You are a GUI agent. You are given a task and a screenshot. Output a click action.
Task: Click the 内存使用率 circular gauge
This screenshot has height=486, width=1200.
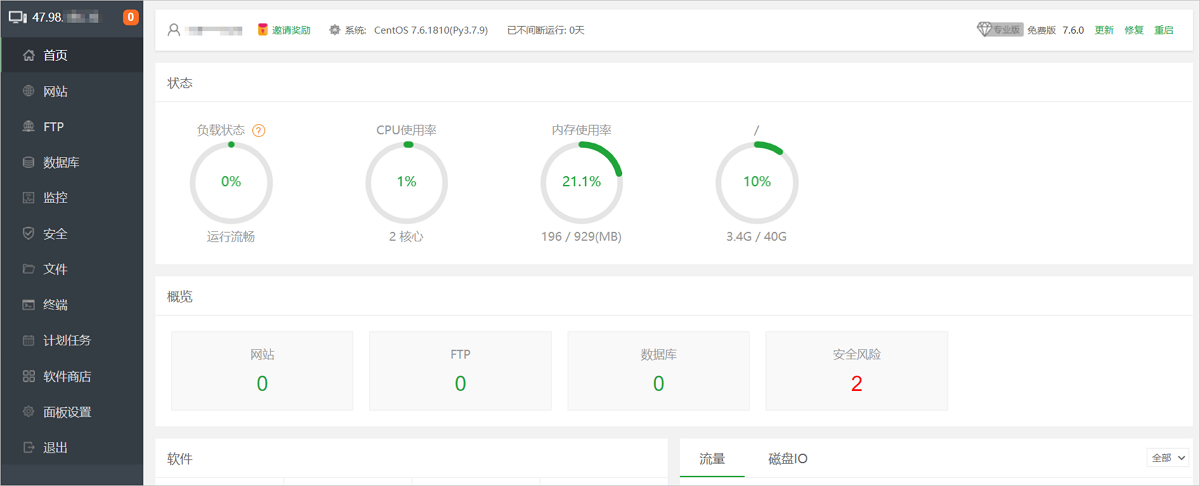tap(581, 181)
